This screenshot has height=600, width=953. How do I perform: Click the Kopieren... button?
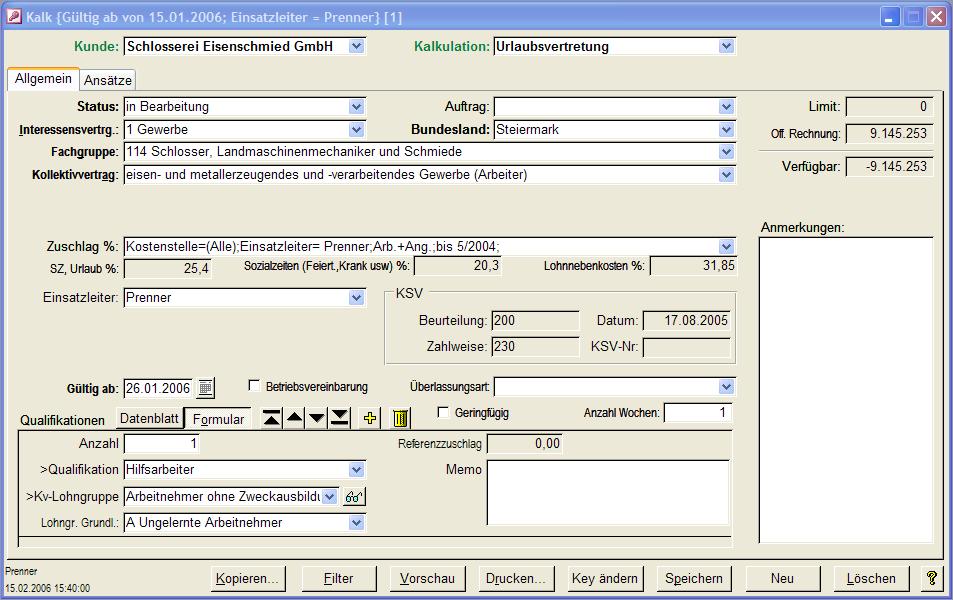(248, 578)
